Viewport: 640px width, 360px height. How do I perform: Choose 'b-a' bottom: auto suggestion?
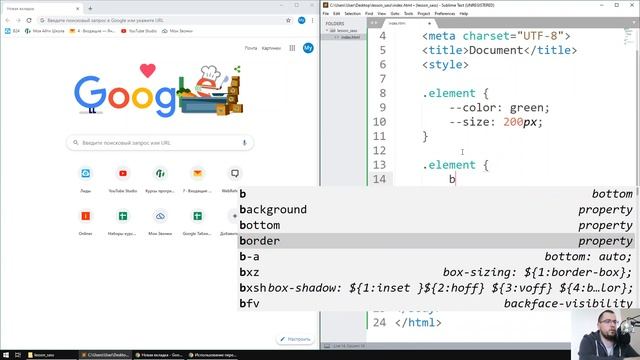coord(436,257)
